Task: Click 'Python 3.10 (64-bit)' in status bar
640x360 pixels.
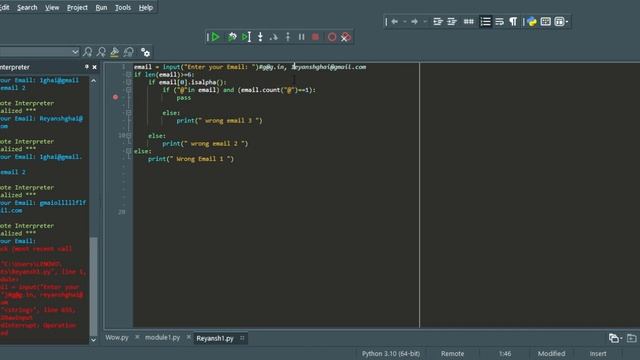Action: coord(391,353)
